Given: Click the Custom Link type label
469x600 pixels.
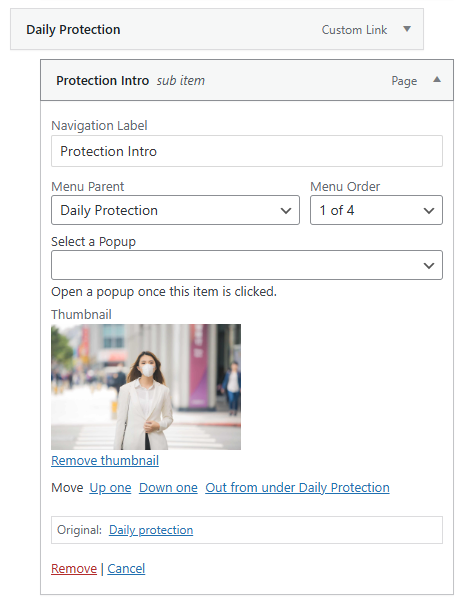Looking at the screenshot, I should coord(354,30).
